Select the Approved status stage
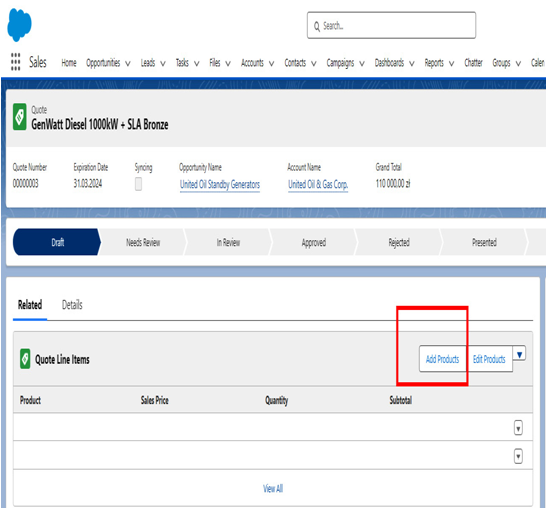 pos(314,242)
